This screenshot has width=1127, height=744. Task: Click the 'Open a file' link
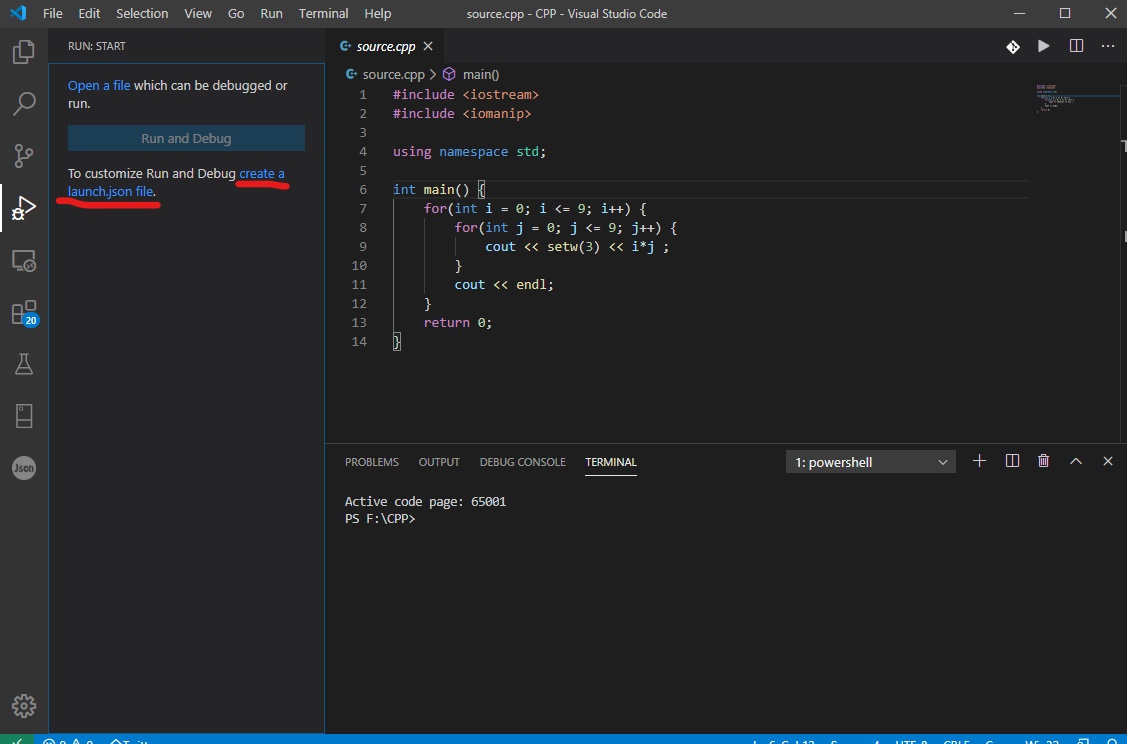click(99, 86)
